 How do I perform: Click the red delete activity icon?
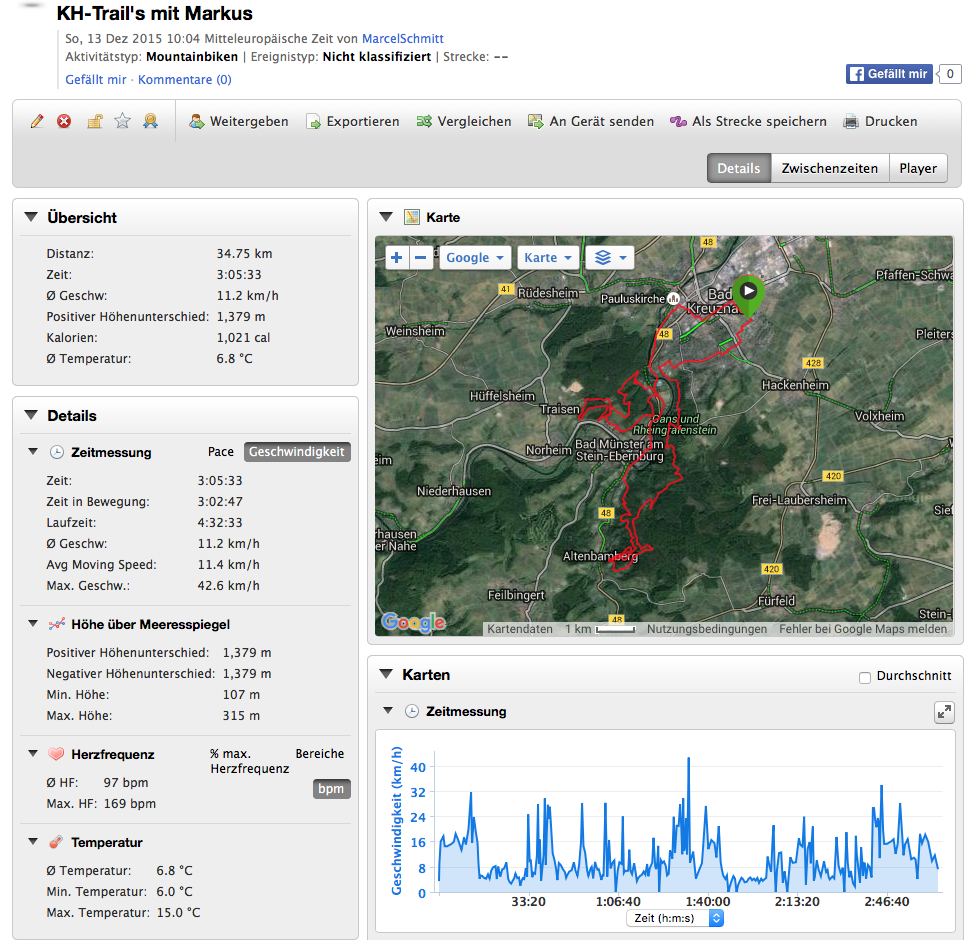[64, 122]
